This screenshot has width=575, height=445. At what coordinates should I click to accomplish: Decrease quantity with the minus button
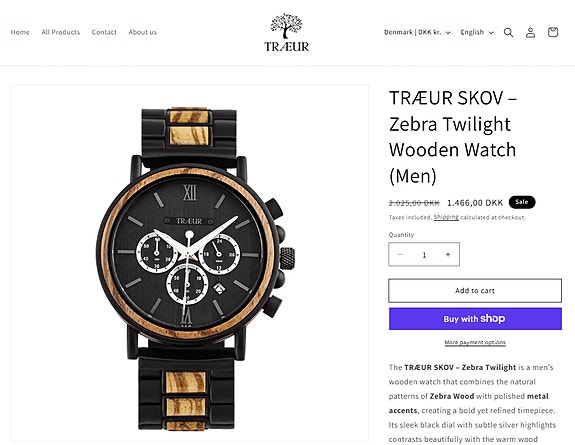coord(400,254)
